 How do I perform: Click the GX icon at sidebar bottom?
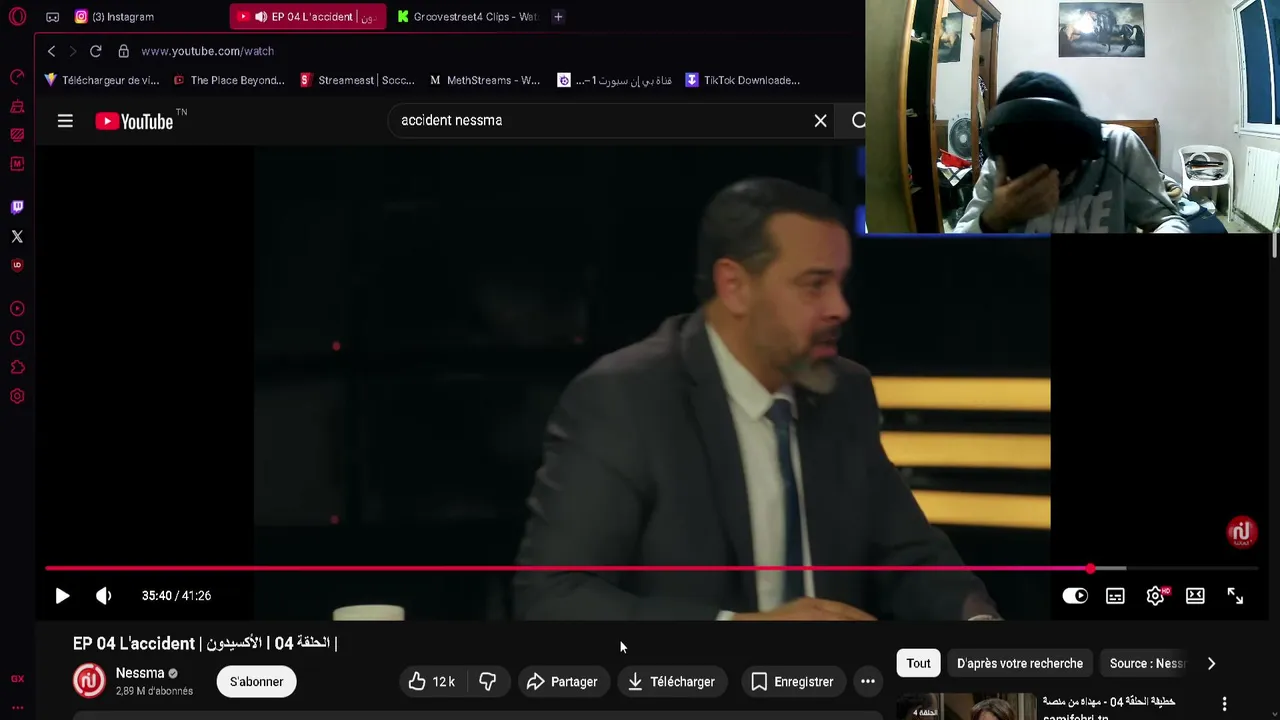pyautogui.click(x=17, y=678)
